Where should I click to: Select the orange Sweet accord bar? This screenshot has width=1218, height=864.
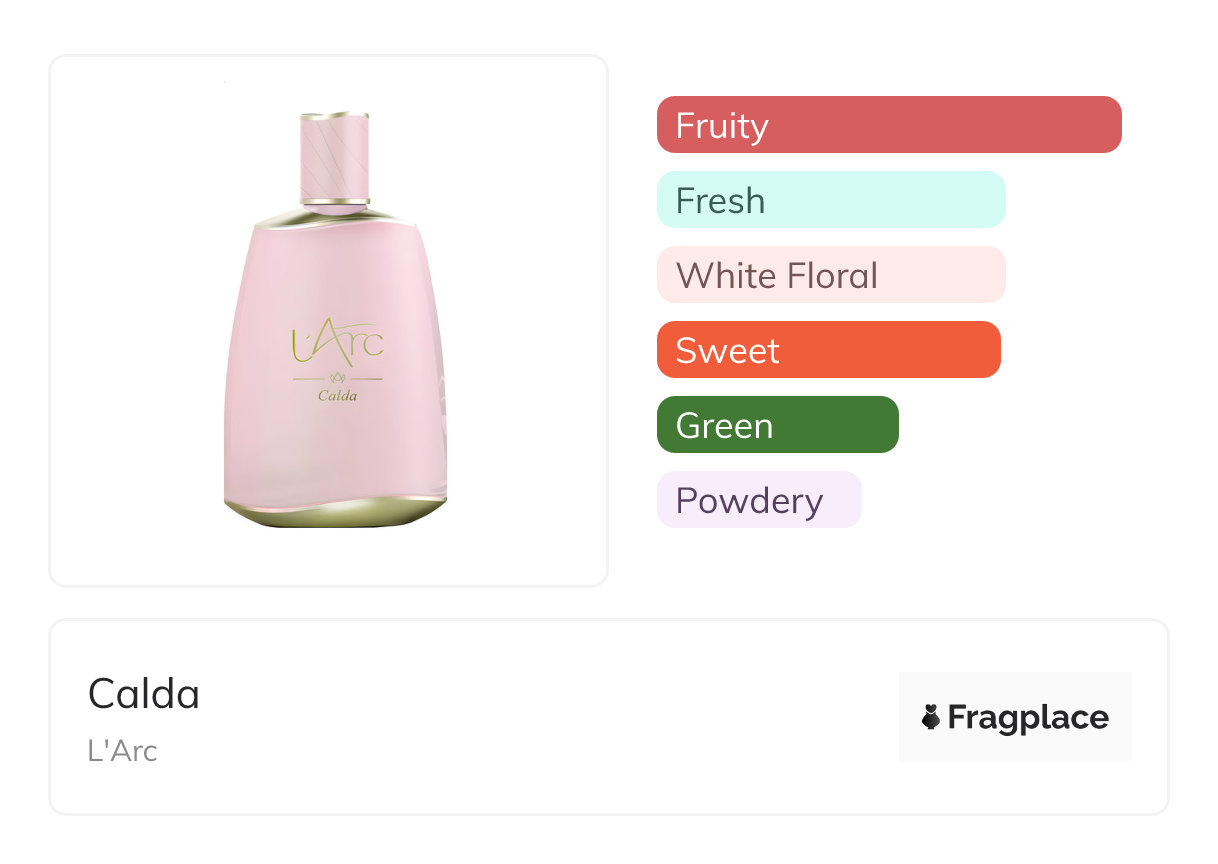[828, 350]
